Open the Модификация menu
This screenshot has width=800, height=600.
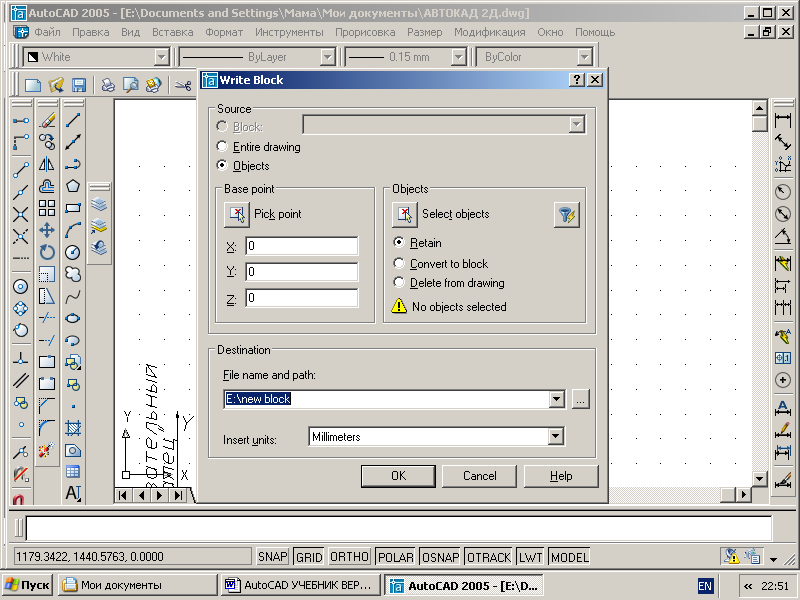489,32
